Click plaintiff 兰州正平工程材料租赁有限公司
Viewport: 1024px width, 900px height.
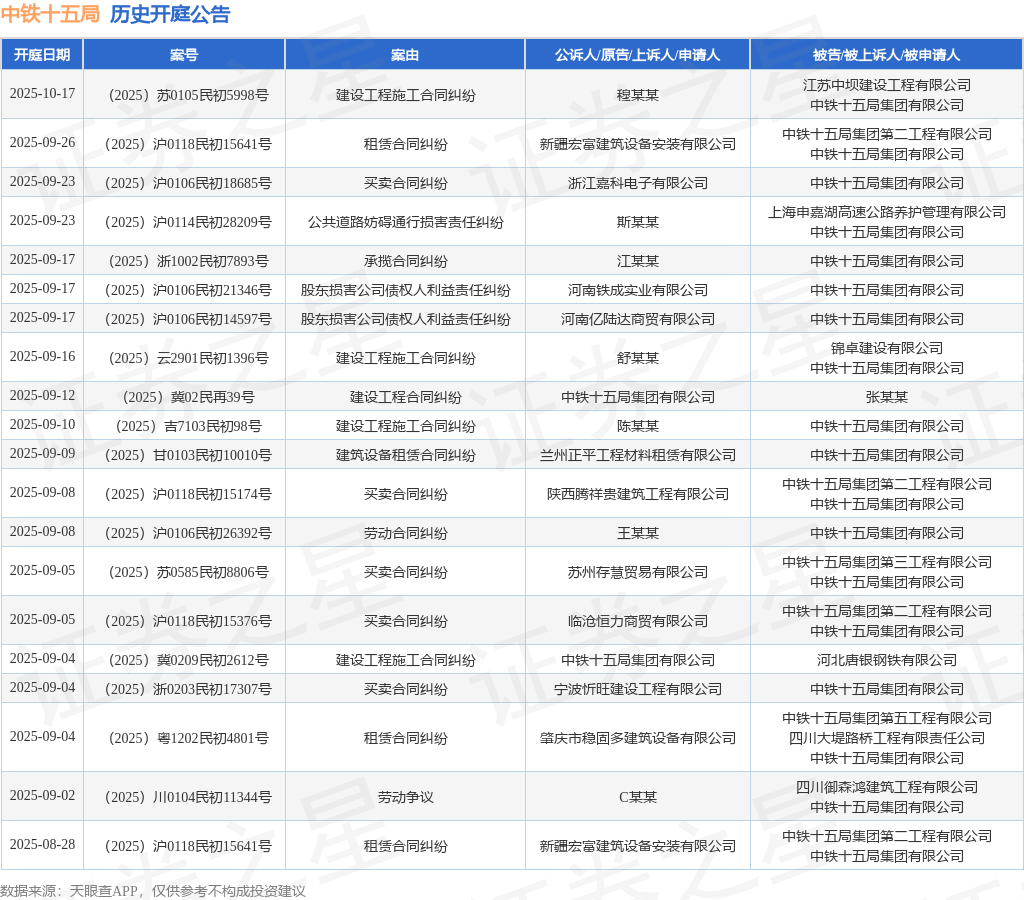tap(638, 455)
